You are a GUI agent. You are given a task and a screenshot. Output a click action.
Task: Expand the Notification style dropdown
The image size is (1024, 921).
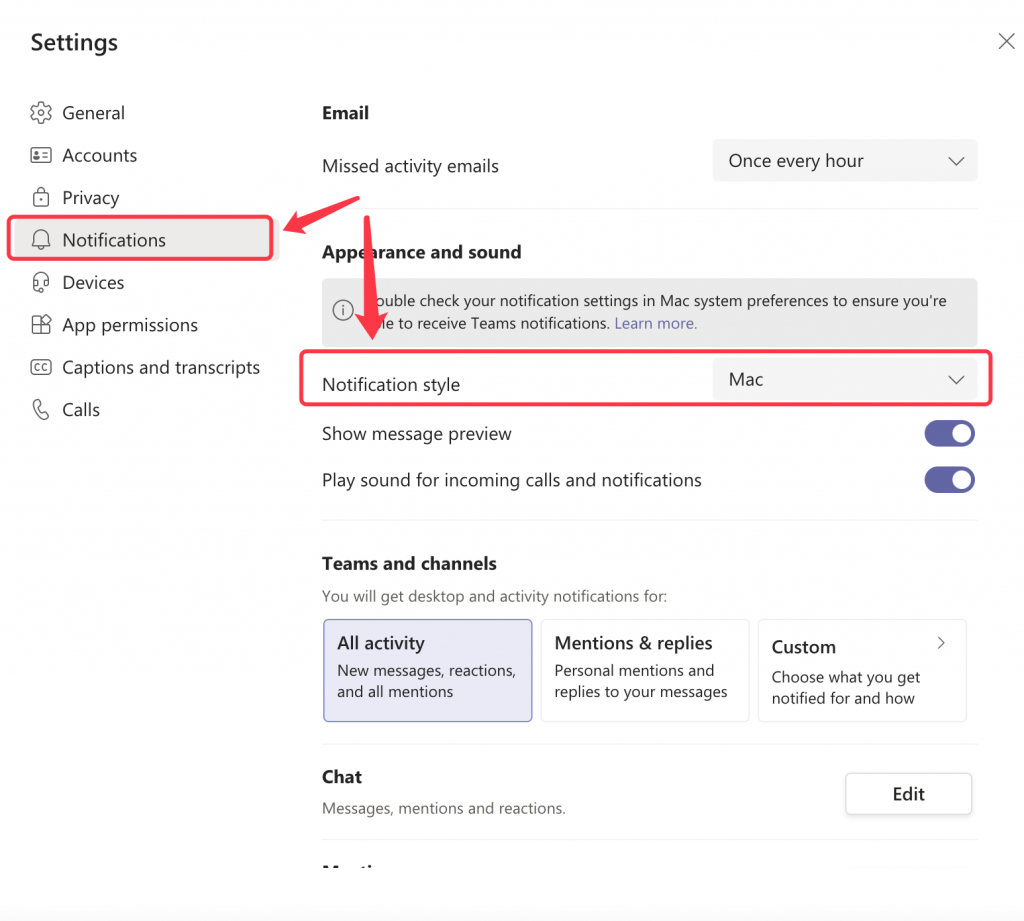click(x=844, y=380)
